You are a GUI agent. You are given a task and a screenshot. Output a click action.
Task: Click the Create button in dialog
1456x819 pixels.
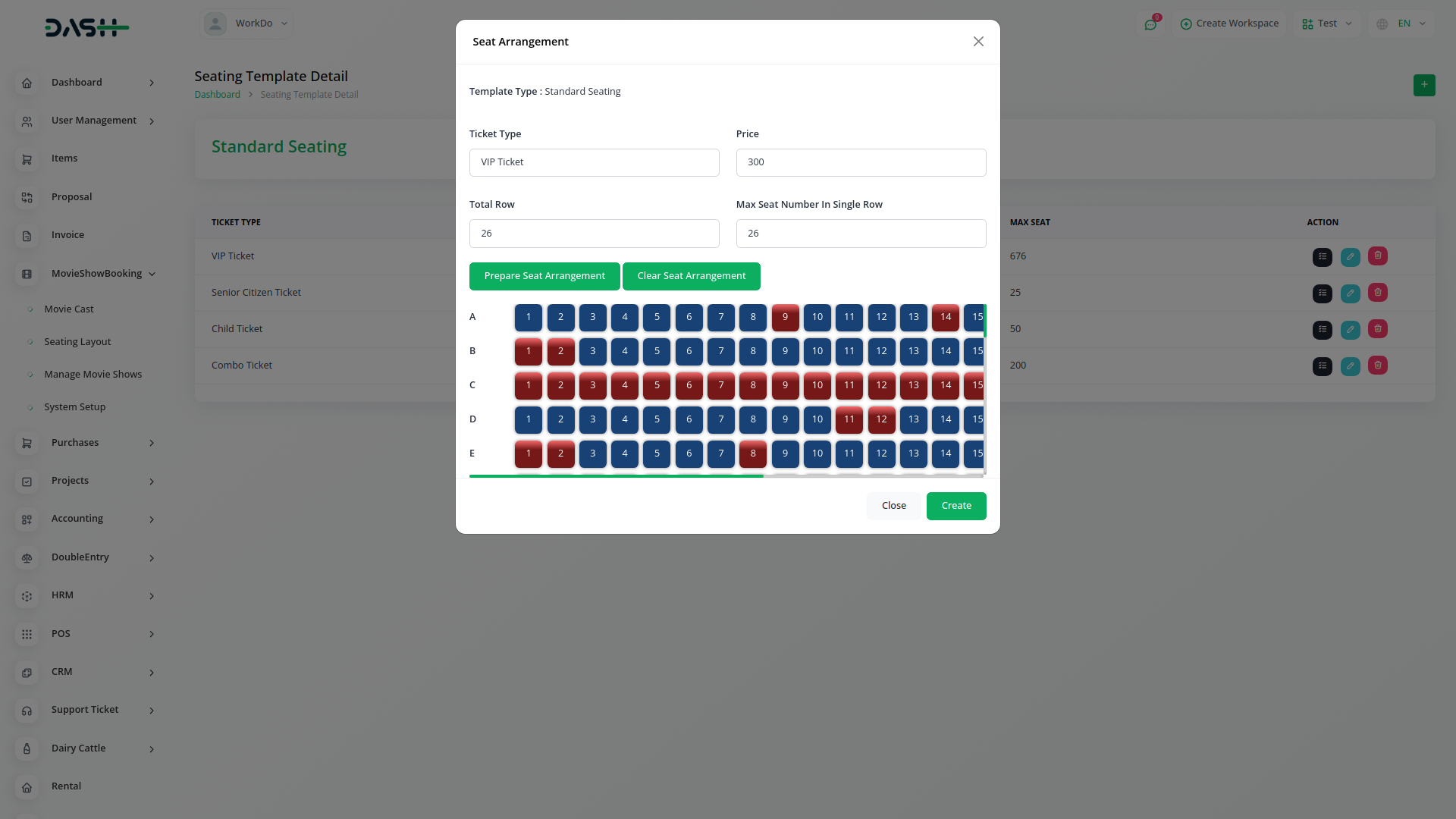pos(955,506)
